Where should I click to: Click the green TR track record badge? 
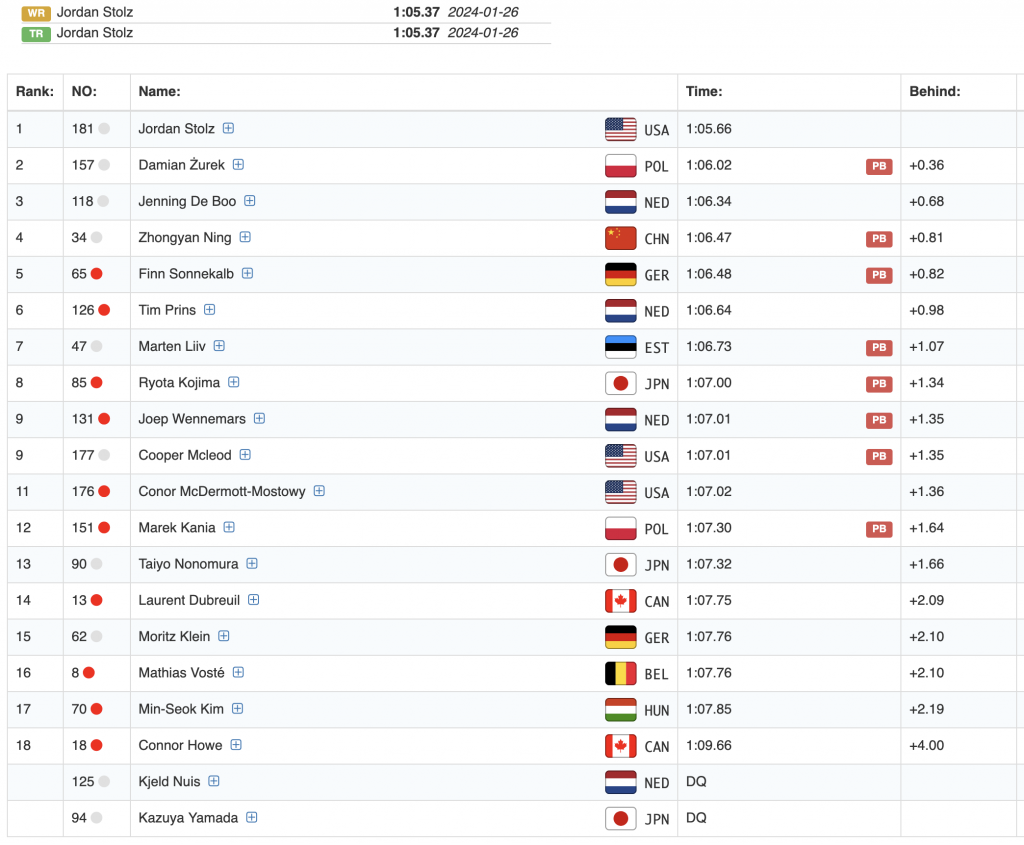(36, 33)
